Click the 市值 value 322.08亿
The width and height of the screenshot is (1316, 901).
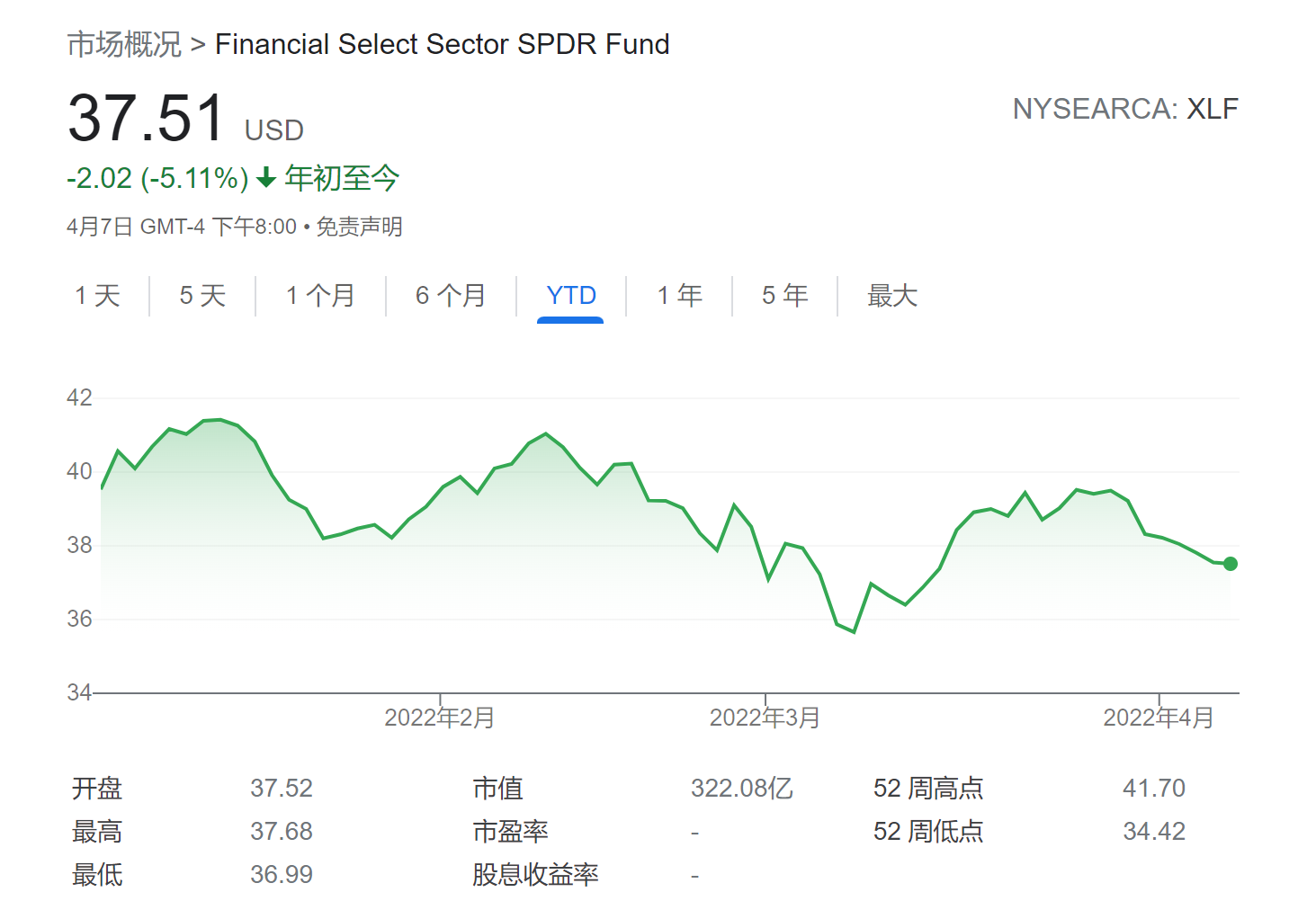pyautogui.click(x=741, y=789)
